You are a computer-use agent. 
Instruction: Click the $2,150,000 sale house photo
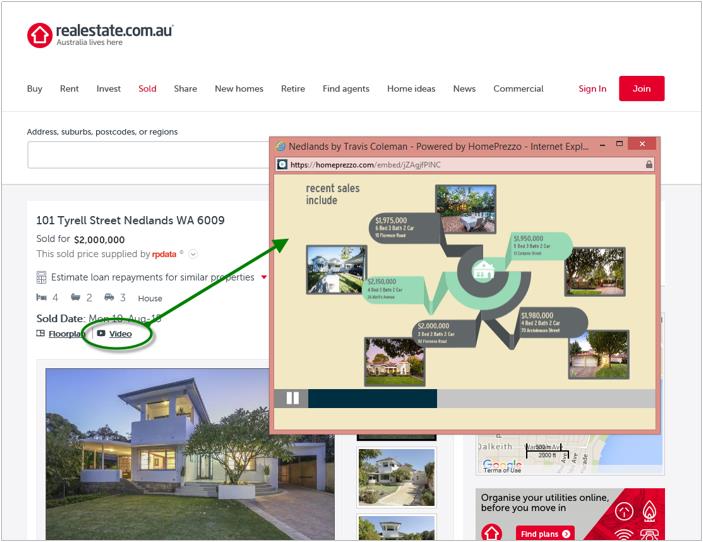tap(336, 269)
